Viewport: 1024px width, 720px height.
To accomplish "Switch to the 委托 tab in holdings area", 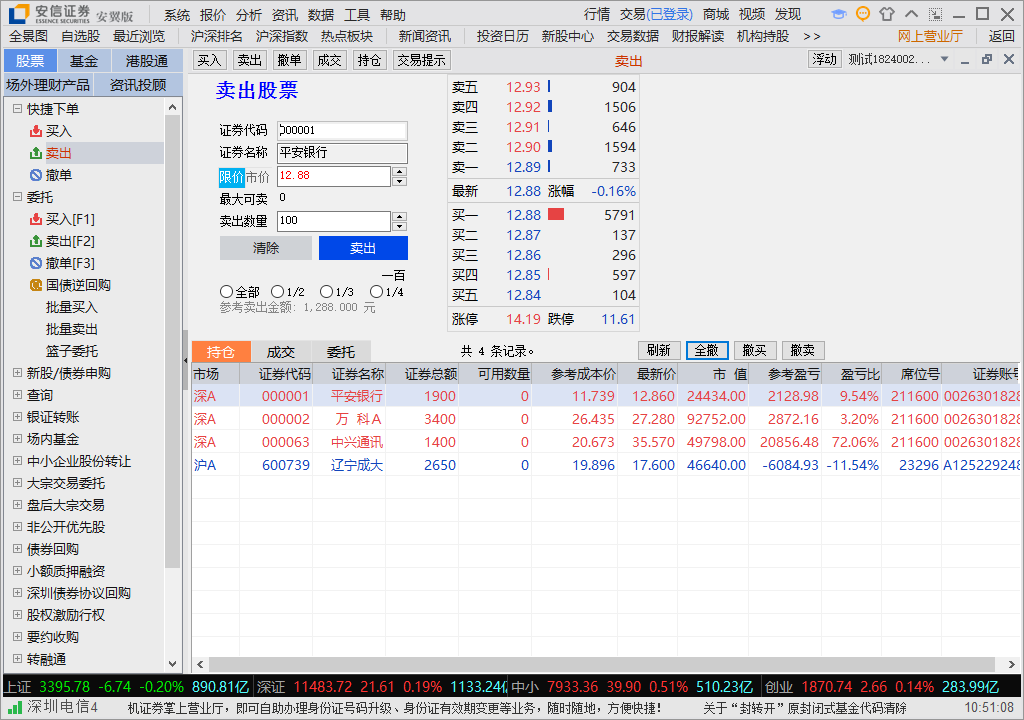I will [x=342, y=352].
